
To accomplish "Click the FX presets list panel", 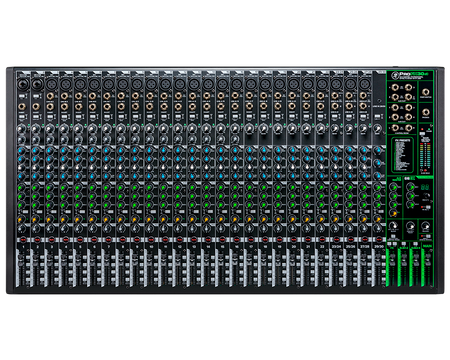I will pos(402,155).
